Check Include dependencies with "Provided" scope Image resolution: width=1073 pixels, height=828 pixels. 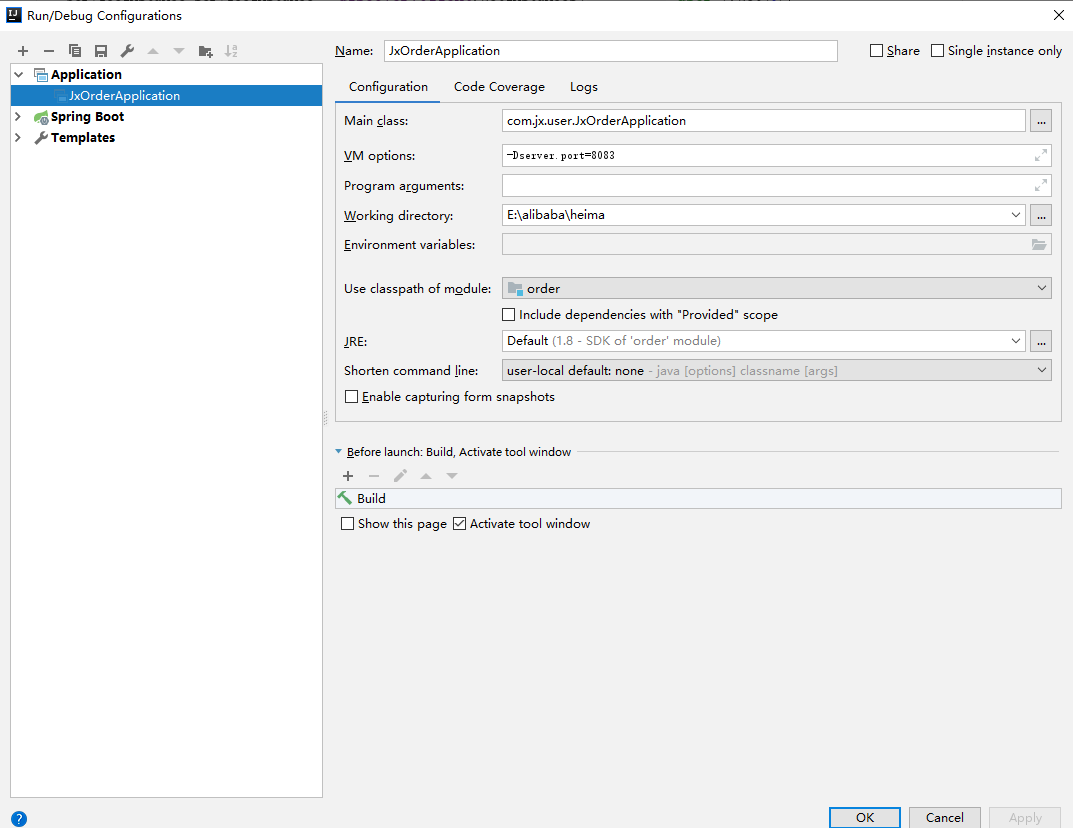508,315
